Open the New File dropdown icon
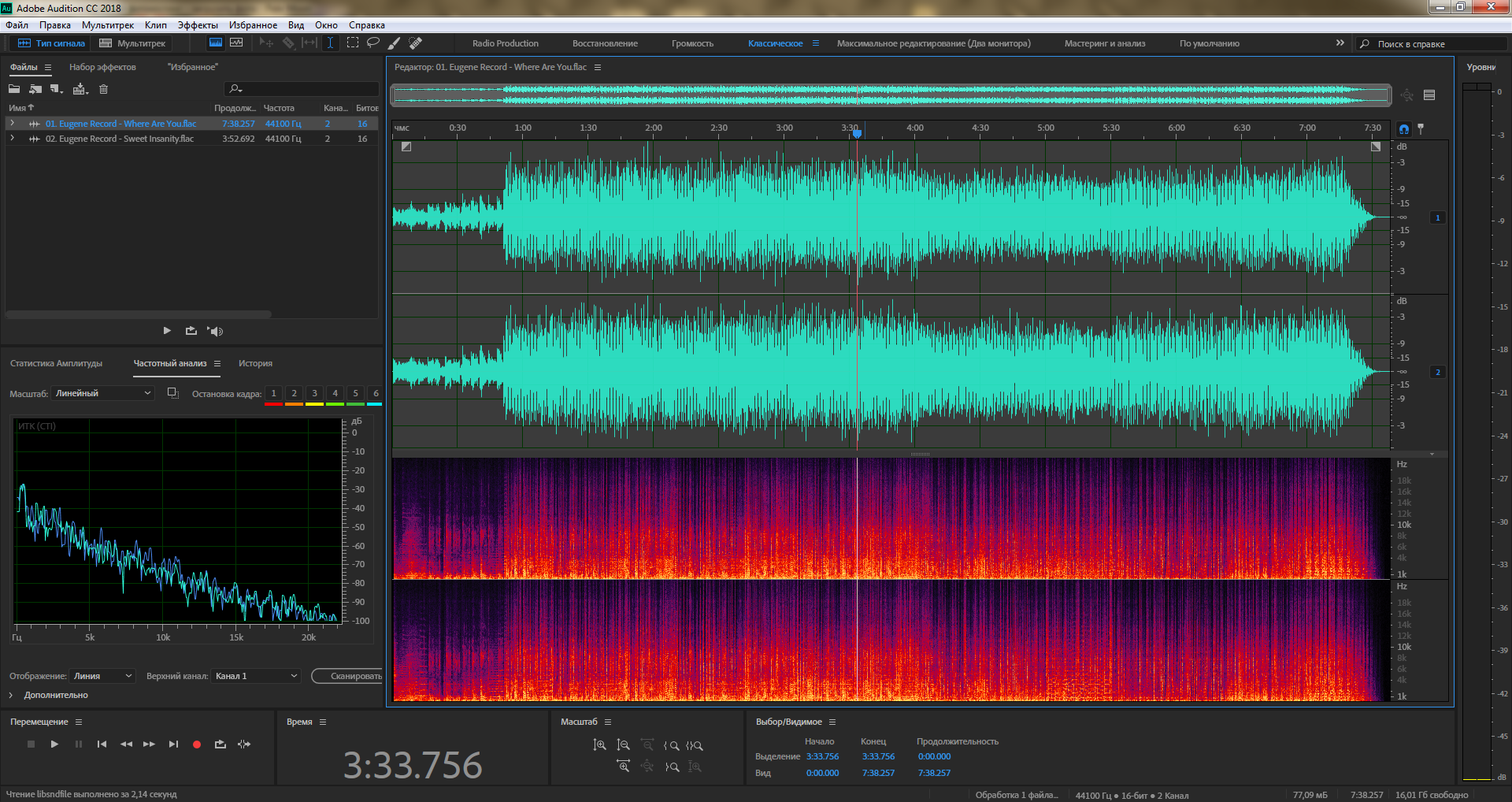Image resolution: width=1512 pixels, height=802 pixels. pyautogui.click(x=57, y=89)
